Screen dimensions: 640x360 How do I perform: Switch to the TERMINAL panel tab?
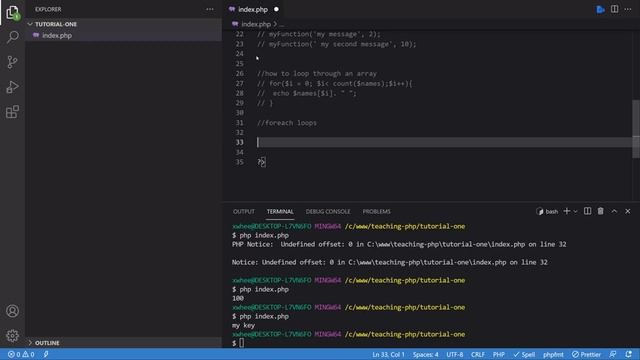click(280, 211)
